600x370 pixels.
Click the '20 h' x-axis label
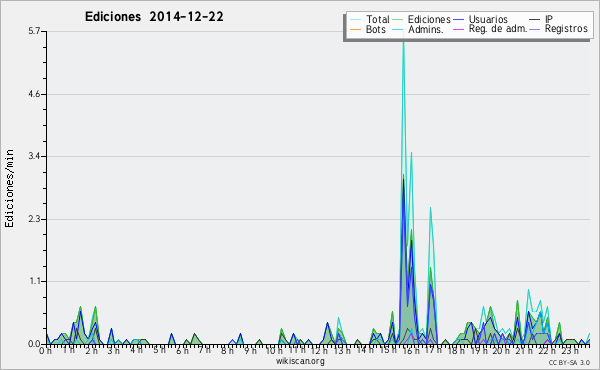501,351
